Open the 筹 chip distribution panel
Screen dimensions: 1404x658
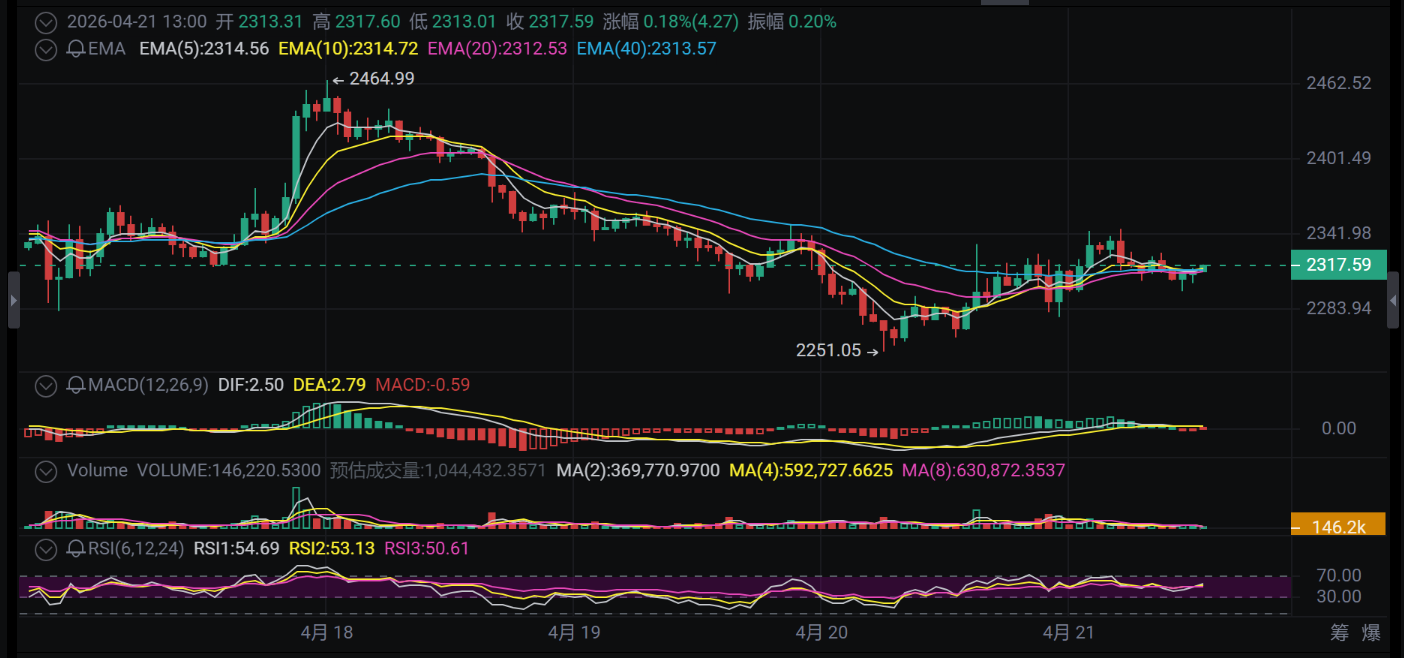coord(1339,632)
